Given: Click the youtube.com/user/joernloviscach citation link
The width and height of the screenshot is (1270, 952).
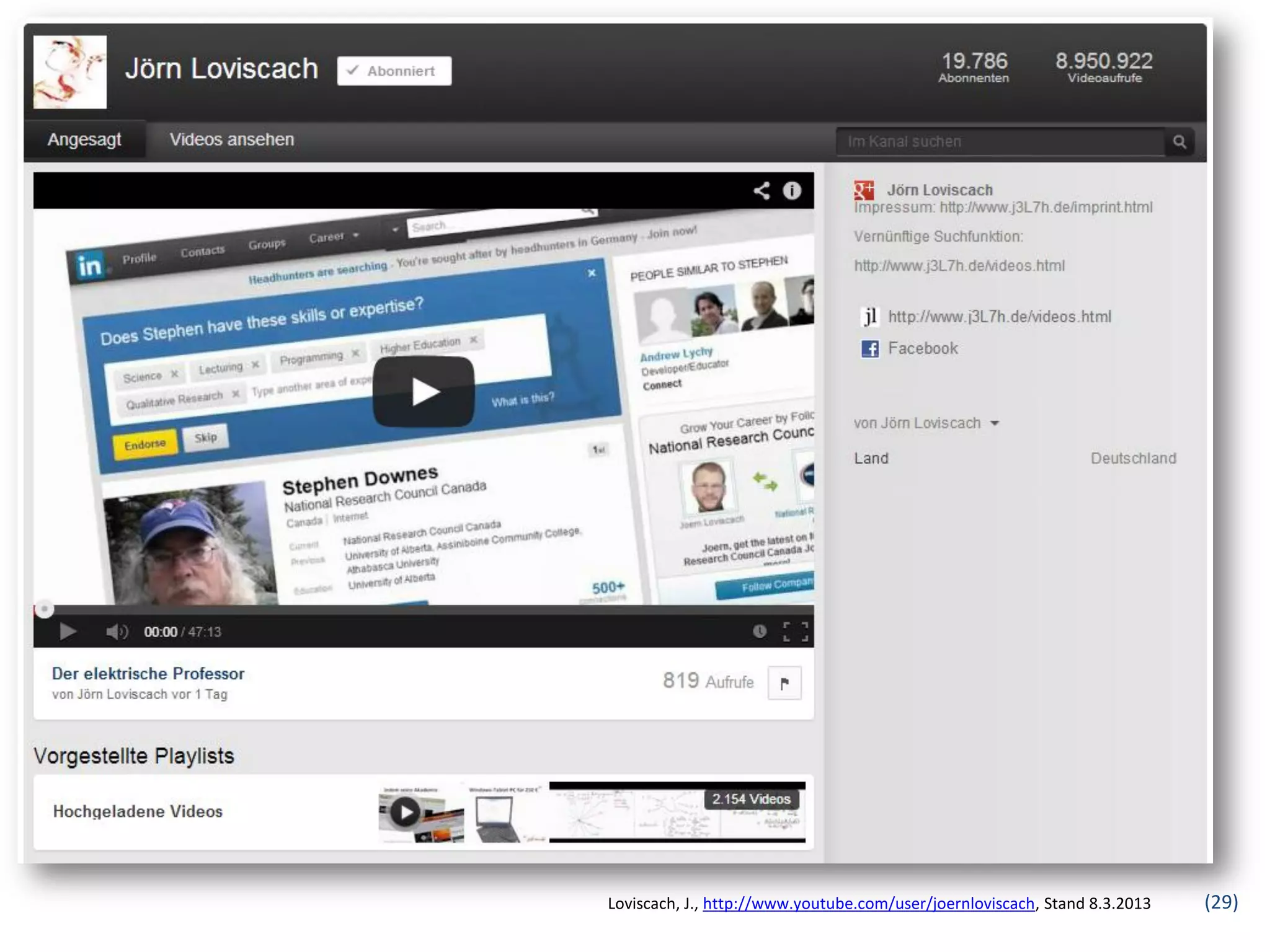Looking at the screenshot, I should coord(868,904).
